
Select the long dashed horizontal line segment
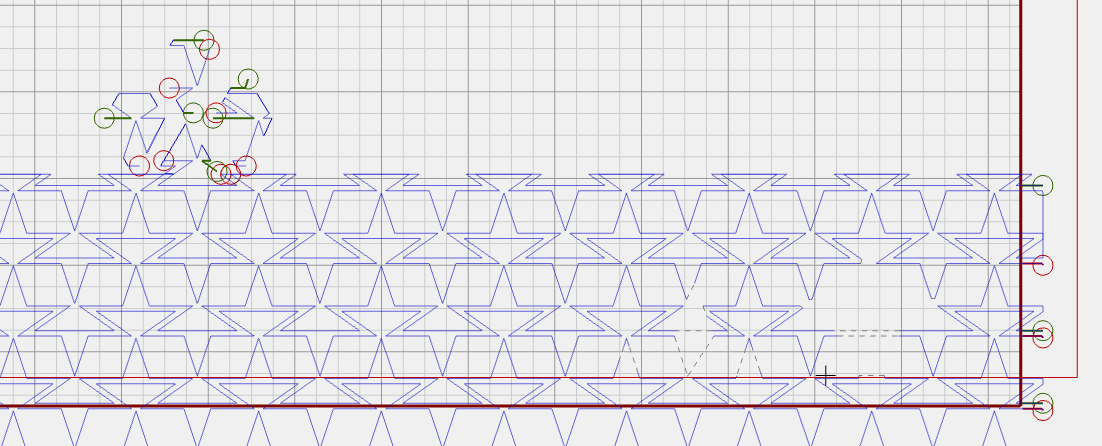866,331
